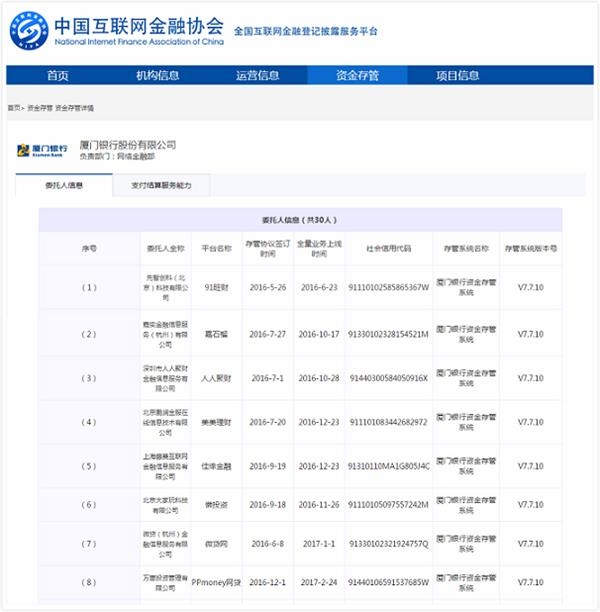Click the 厦门银行股份有限公司 company name

coord(128,145)
